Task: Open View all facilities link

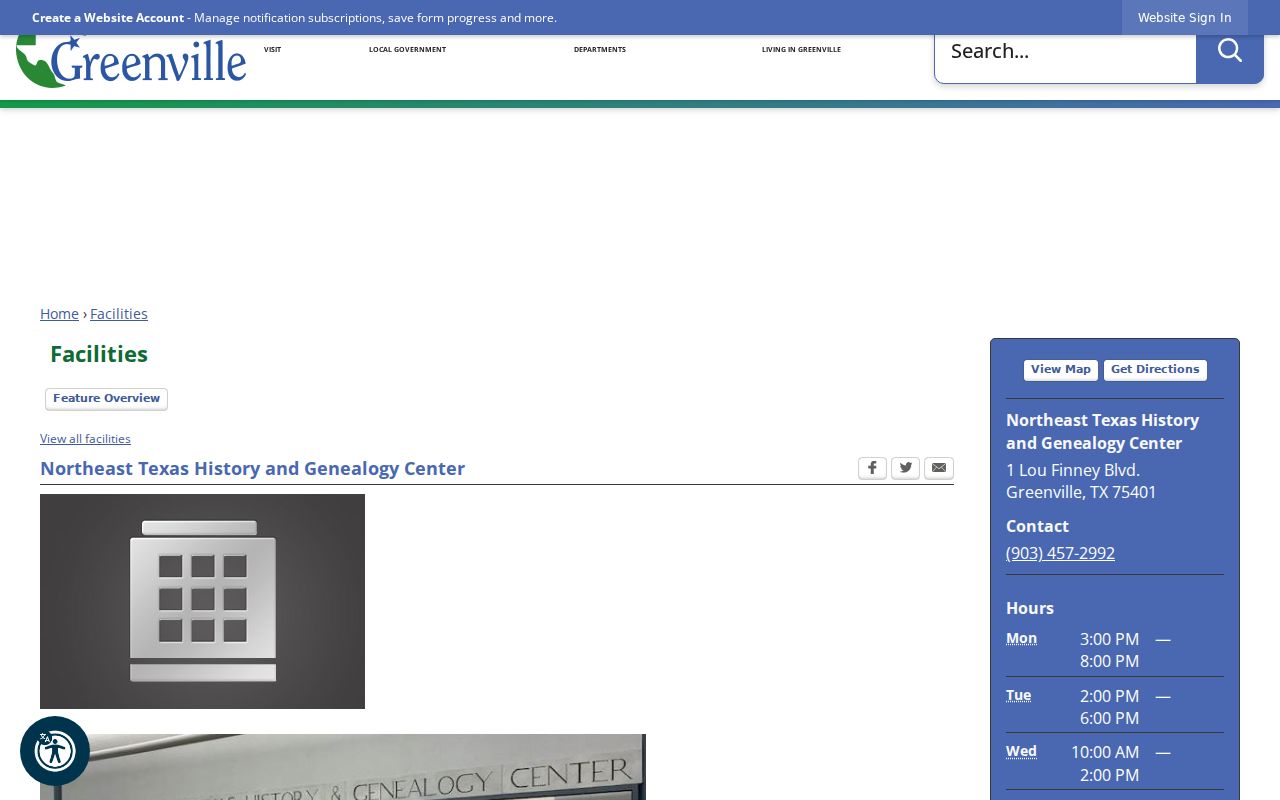Action: pos(85,439)
